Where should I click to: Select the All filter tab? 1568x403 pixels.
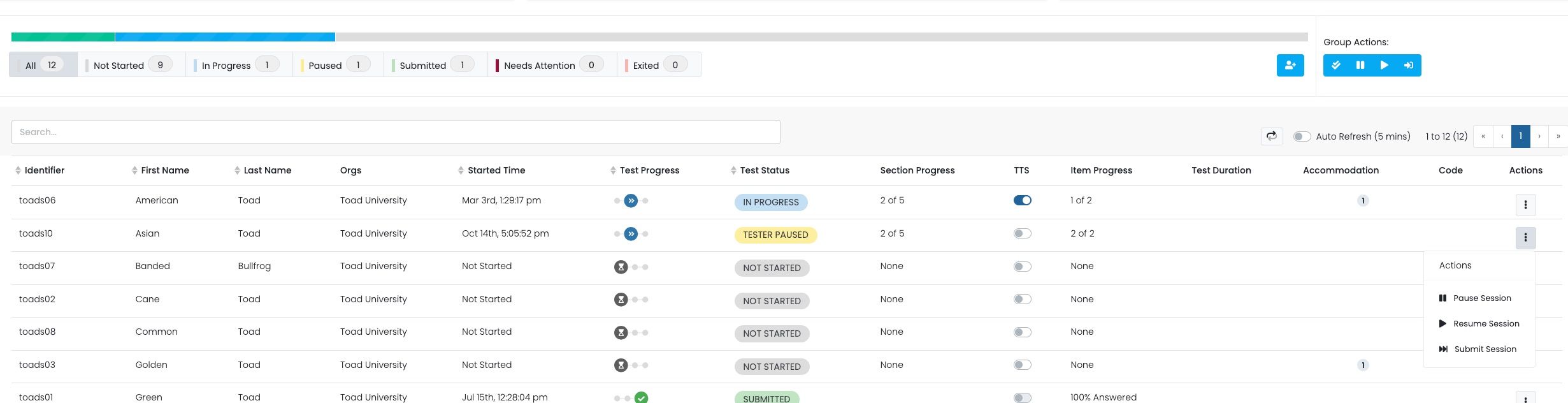coord(43,65)
